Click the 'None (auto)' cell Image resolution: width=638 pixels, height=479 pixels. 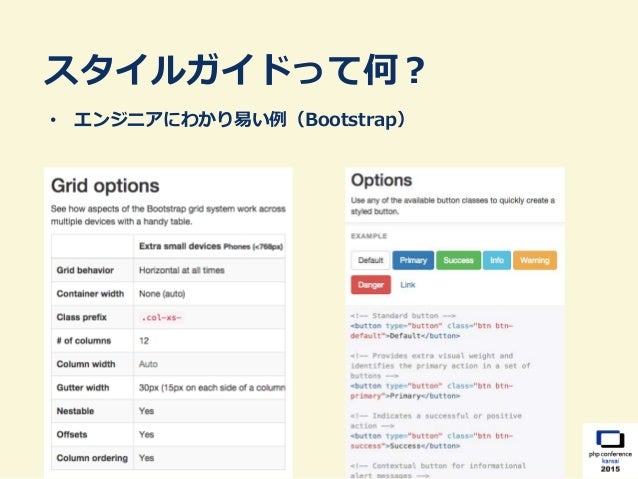pos(162,294)
